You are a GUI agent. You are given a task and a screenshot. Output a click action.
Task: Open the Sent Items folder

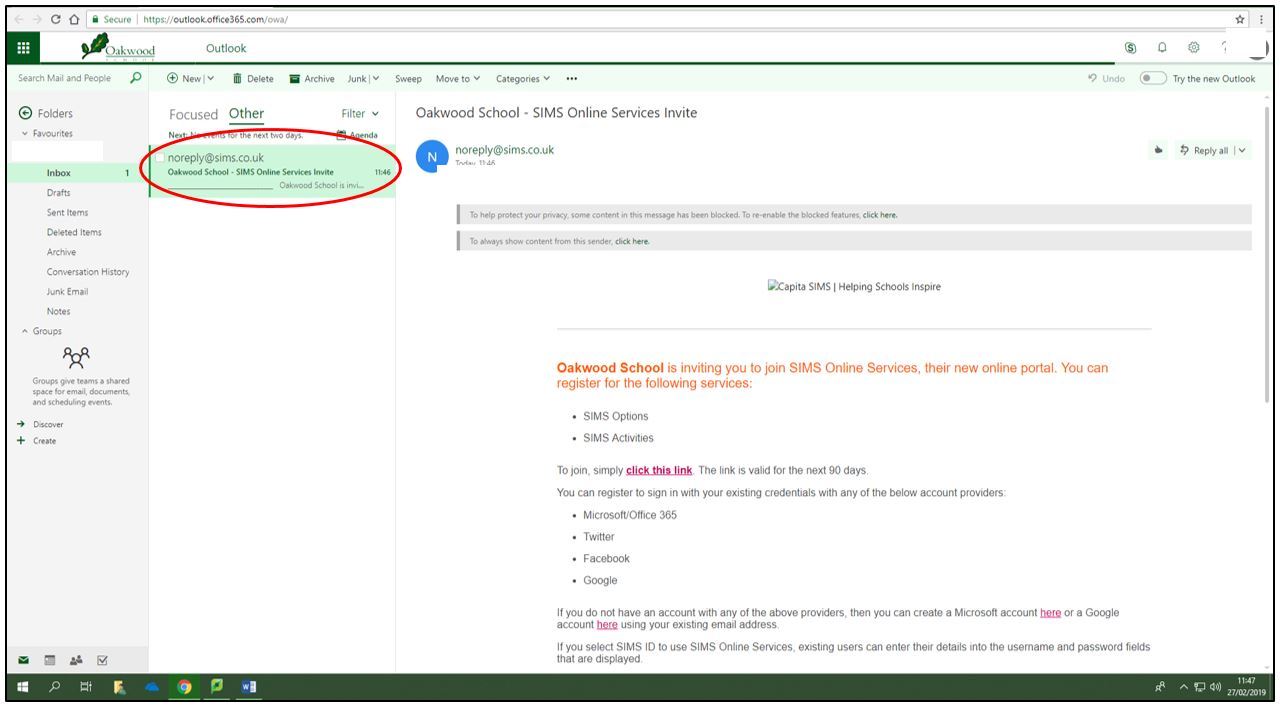pyautogui.click(x=67, y=212)
